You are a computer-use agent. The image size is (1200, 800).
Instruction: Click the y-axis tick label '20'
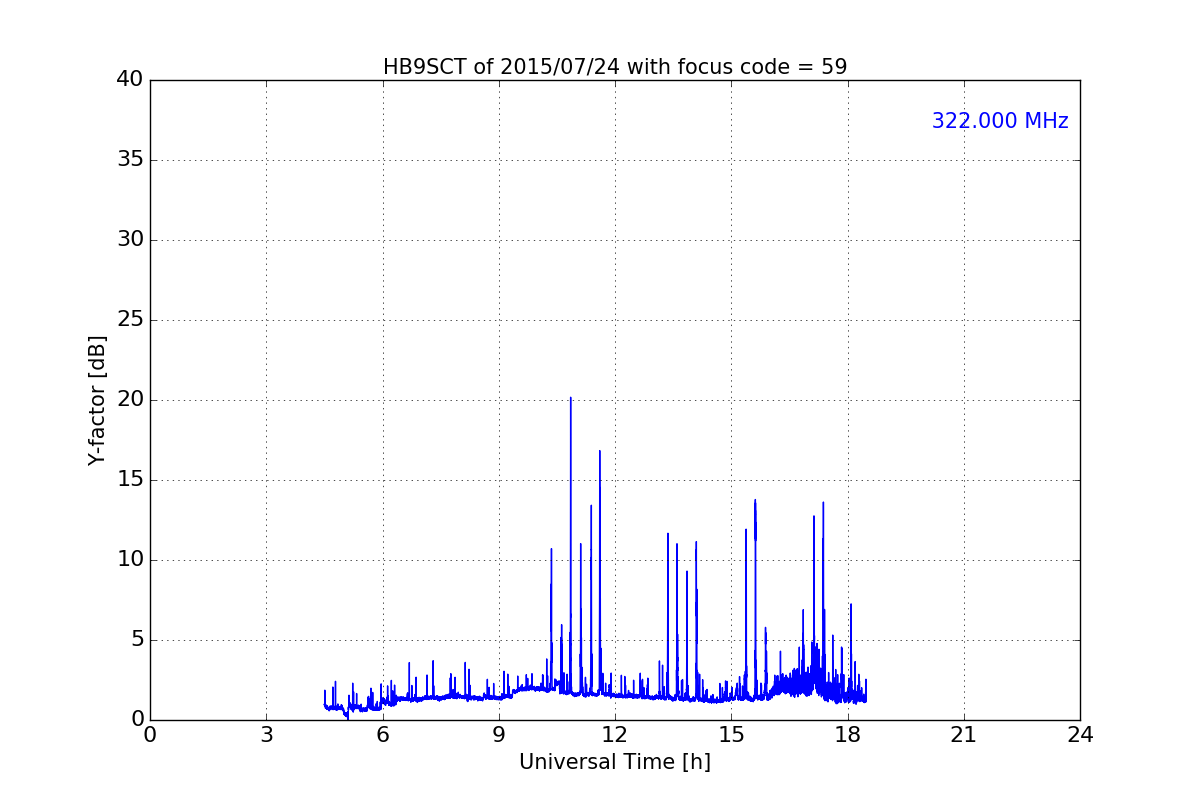pyautogui.click(x=130, y=400)
